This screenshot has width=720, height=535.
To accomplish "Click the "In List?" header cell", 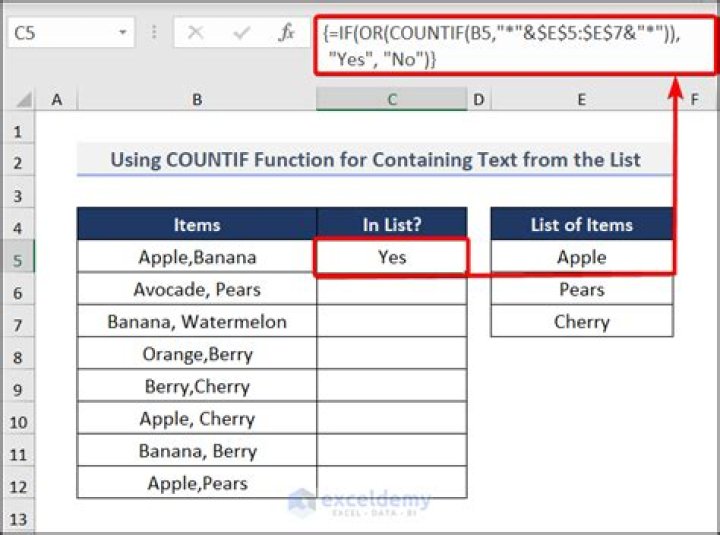I will coord(392,224).
